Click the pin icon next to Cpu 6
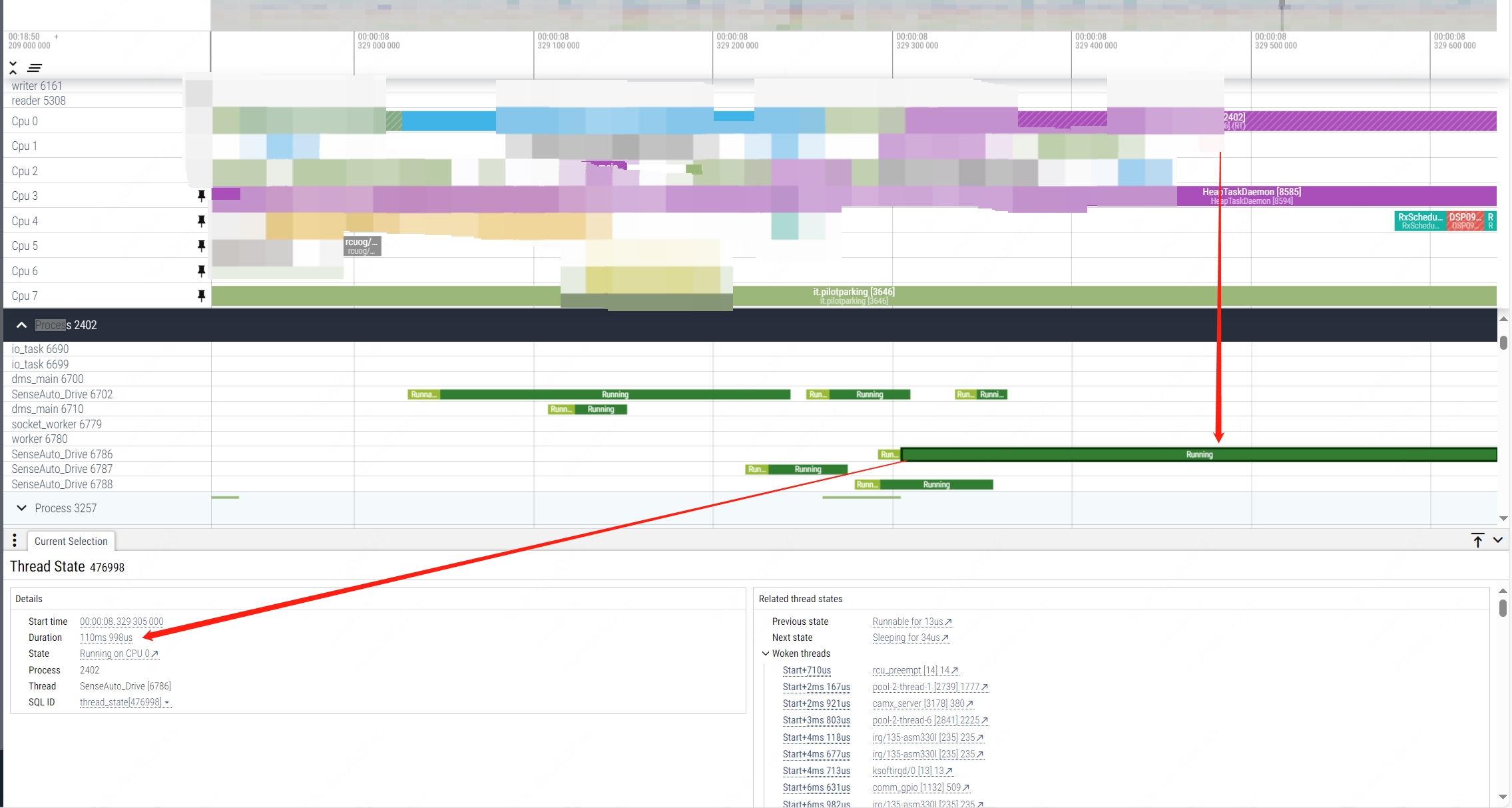1512x808 pixels. [202, 271]
